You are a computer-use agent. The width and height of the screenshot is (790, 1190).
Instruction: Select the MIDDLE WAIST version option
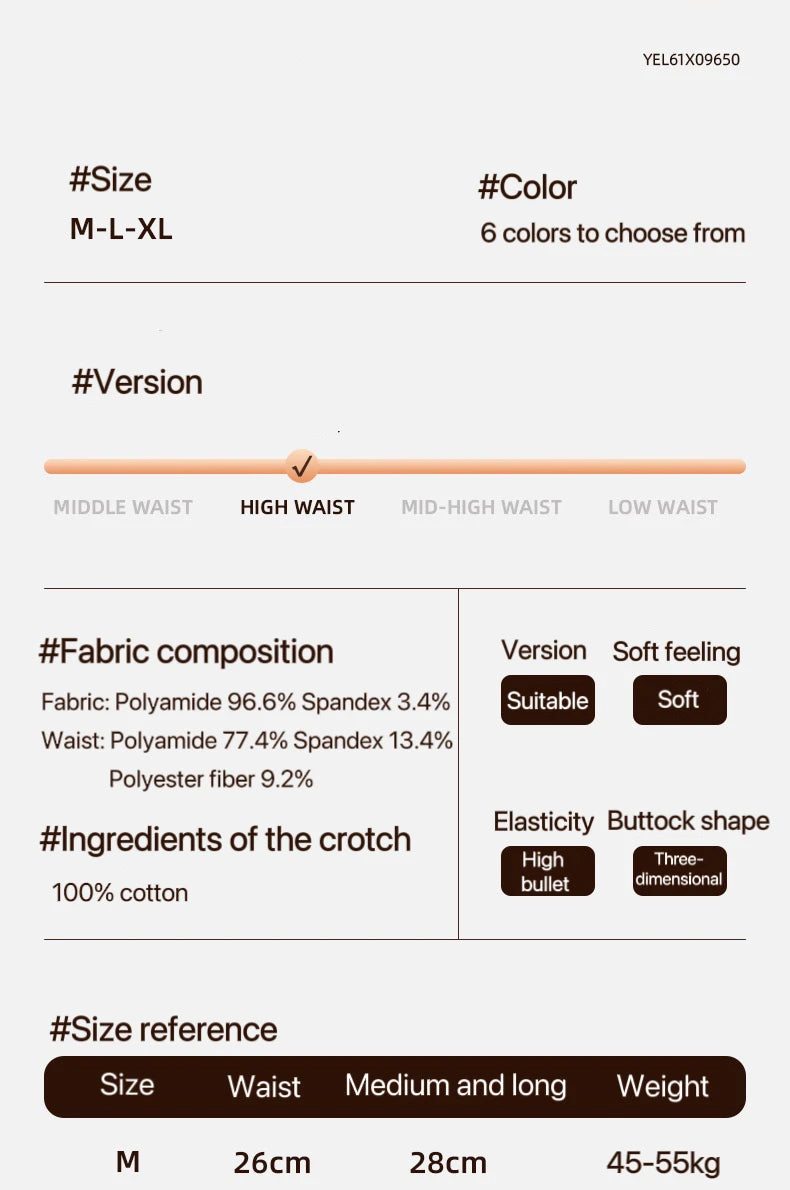coord(123,507)
